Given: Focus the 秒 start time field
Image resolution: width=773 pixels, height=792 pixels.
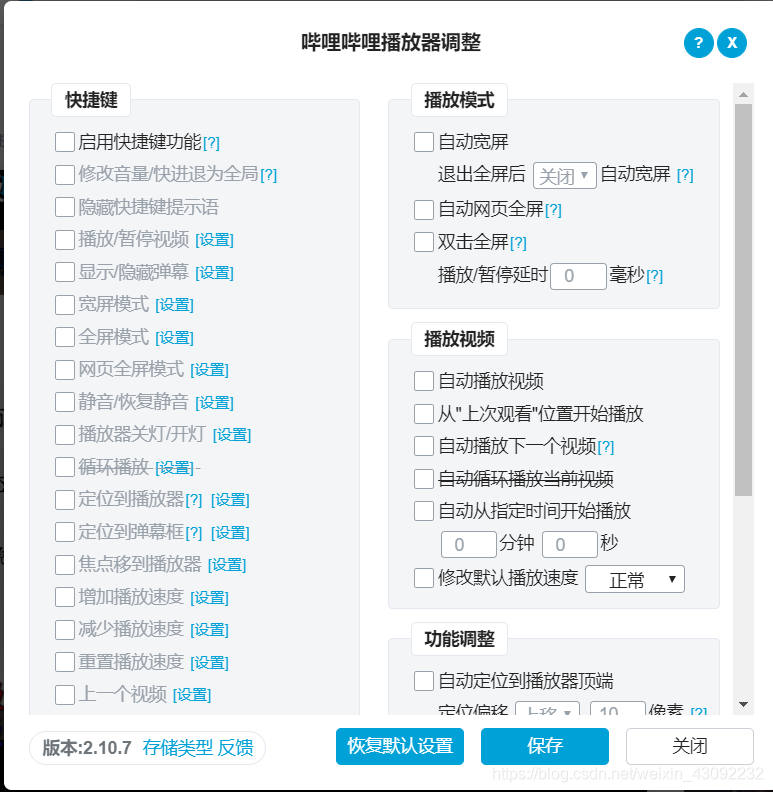Looking at the screenshot, I should pos(570,544).
